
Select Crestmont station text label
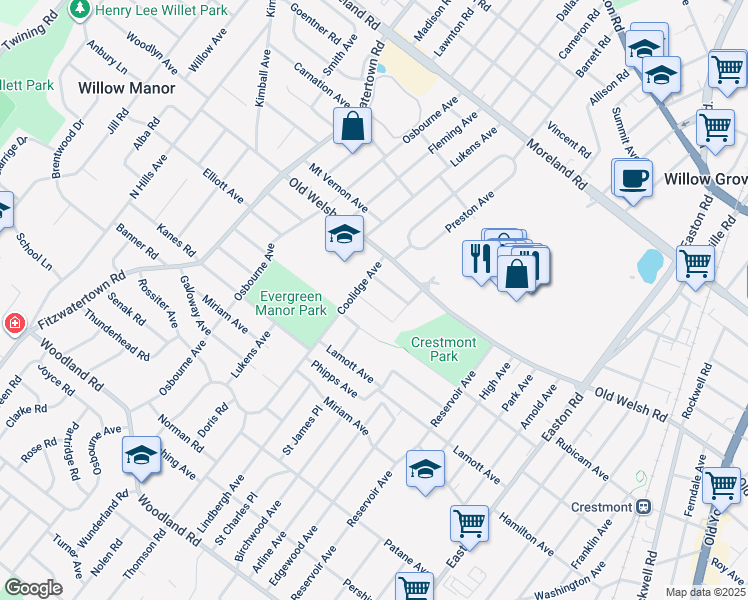click(602, 507)
